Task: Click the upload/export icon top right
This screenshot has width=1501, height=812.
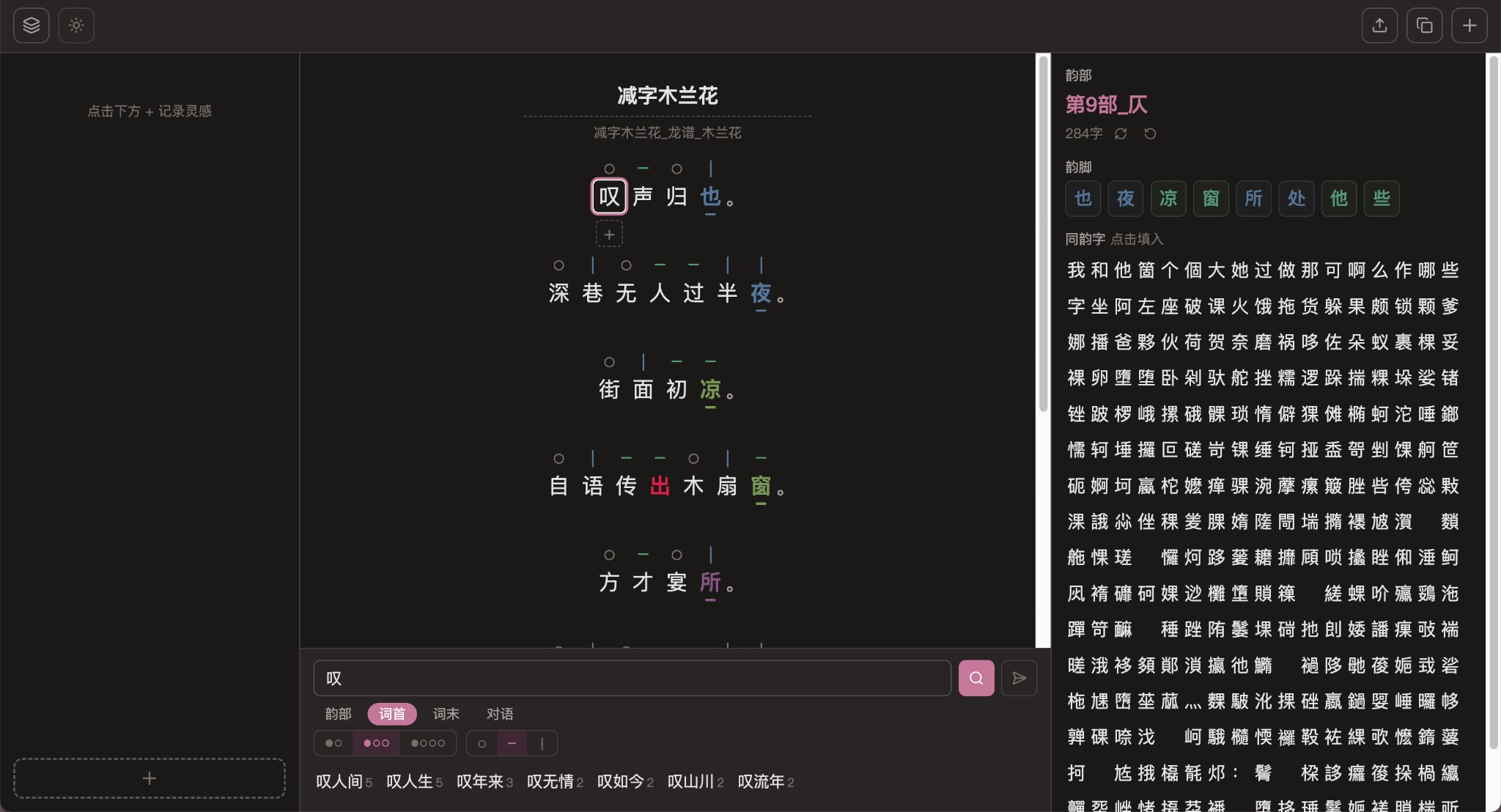Action: point(1380,25)
